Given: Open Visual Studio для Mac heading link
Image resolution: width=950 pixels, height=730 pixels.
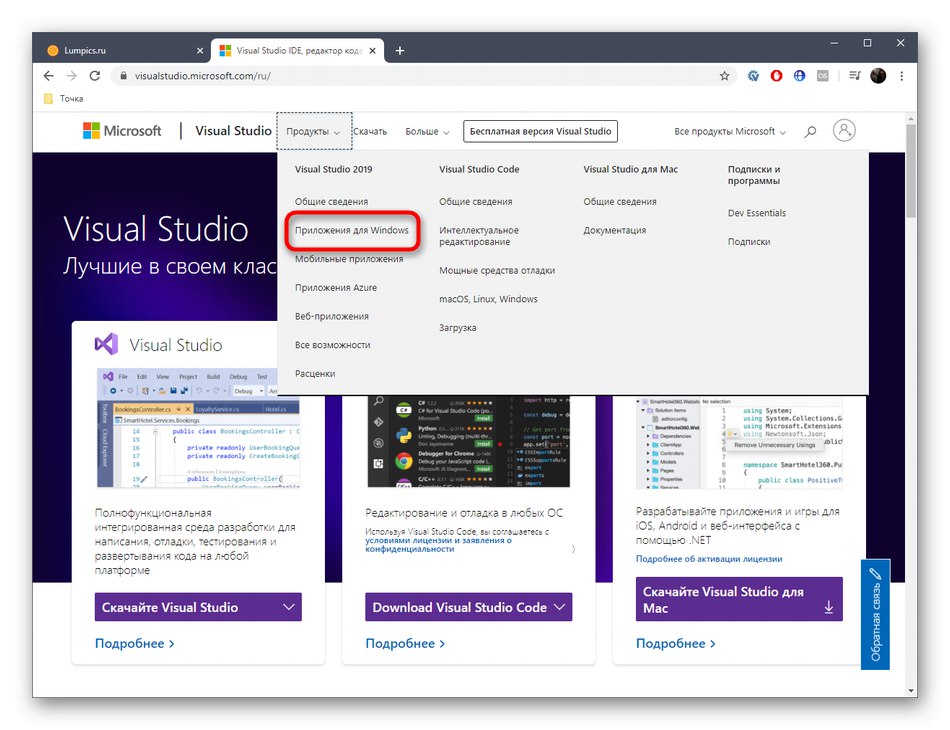Looking at the screenshot, I should coord(631,170).
